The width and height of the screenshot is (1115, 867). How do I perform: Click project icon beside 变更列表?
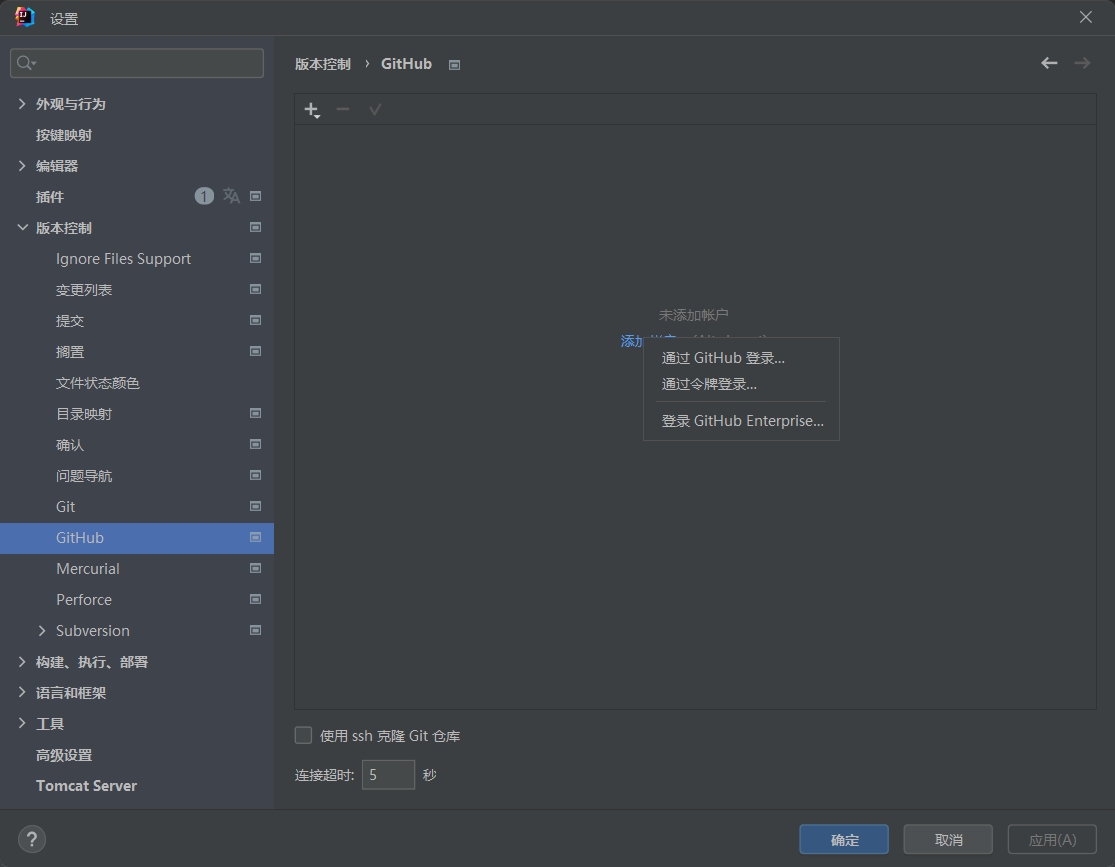click(255, 289)
